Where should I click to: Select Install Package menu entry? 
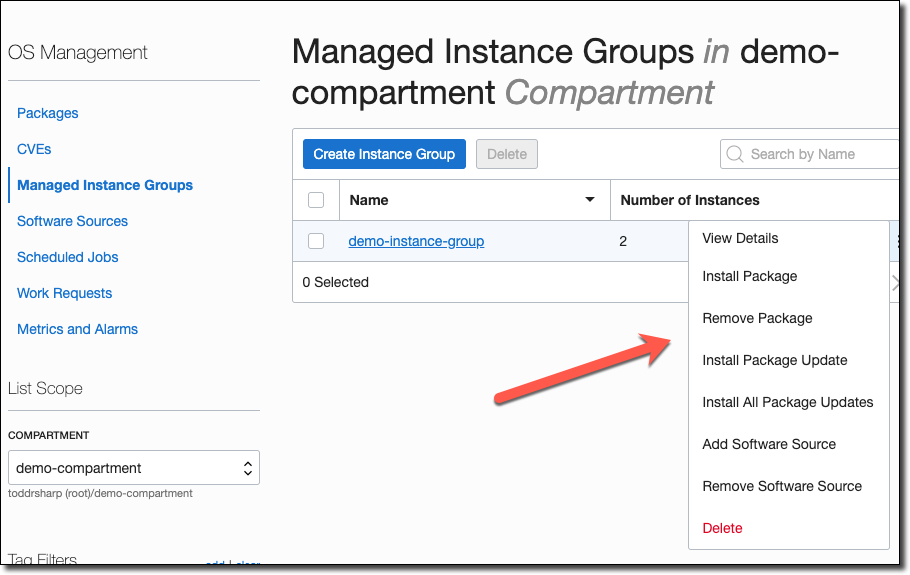point(749,276)
